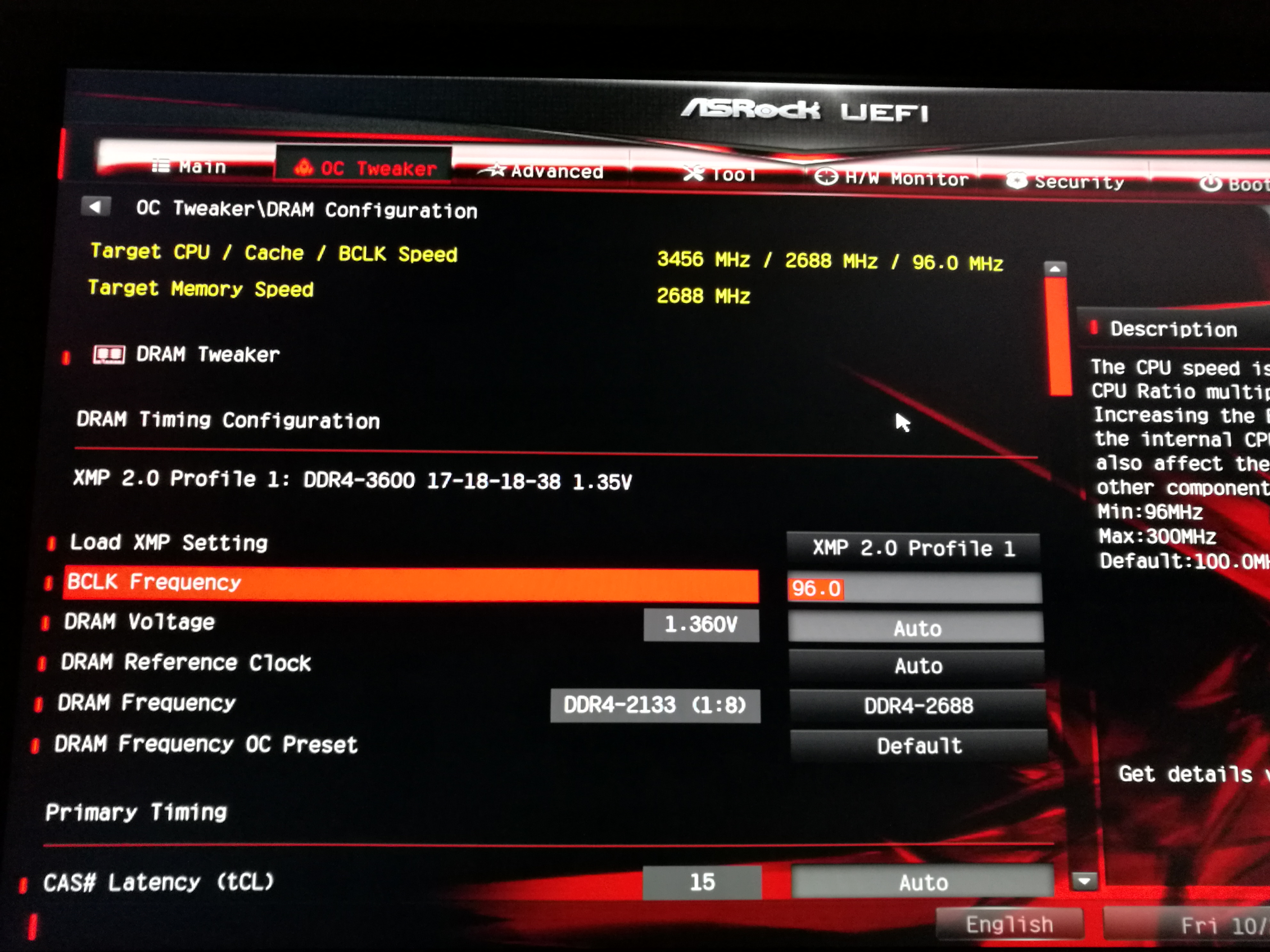Click the Primary Timing section heading
Viewport: 1270px width, 952px height.
(x=136, y=813)
